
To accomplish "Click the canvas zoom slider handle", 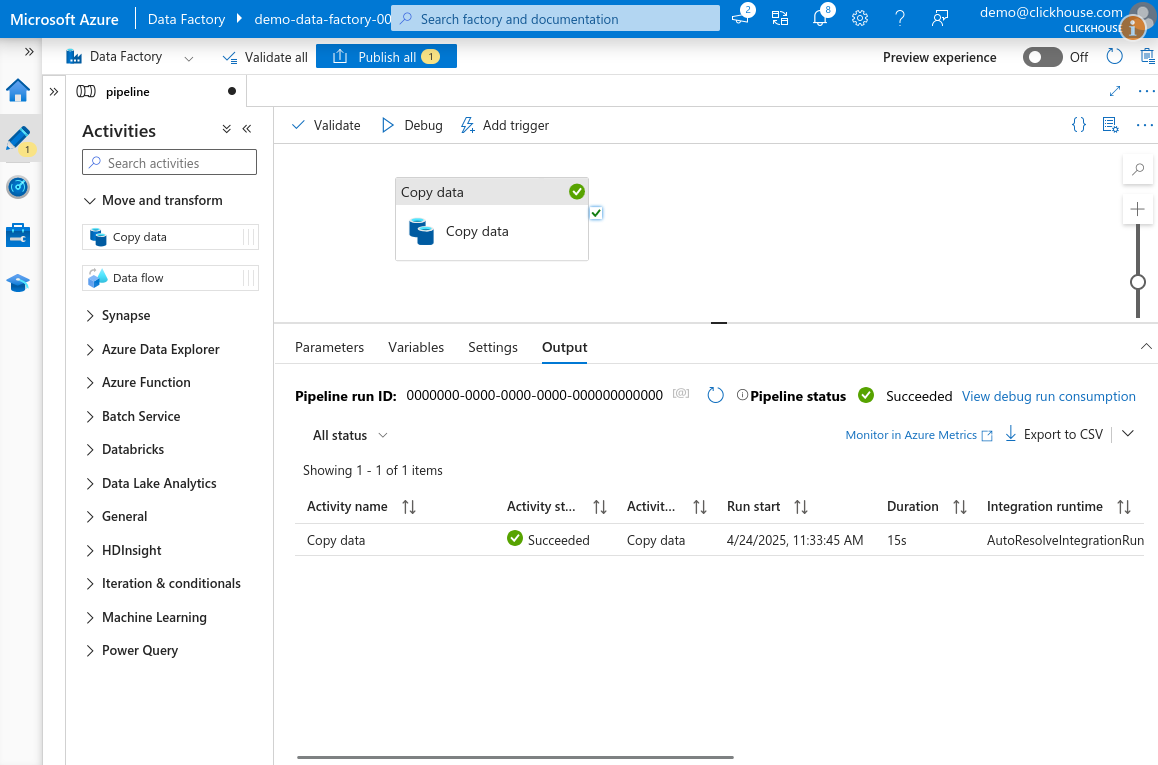I will pyautogui.click(x=1137, y=282).
